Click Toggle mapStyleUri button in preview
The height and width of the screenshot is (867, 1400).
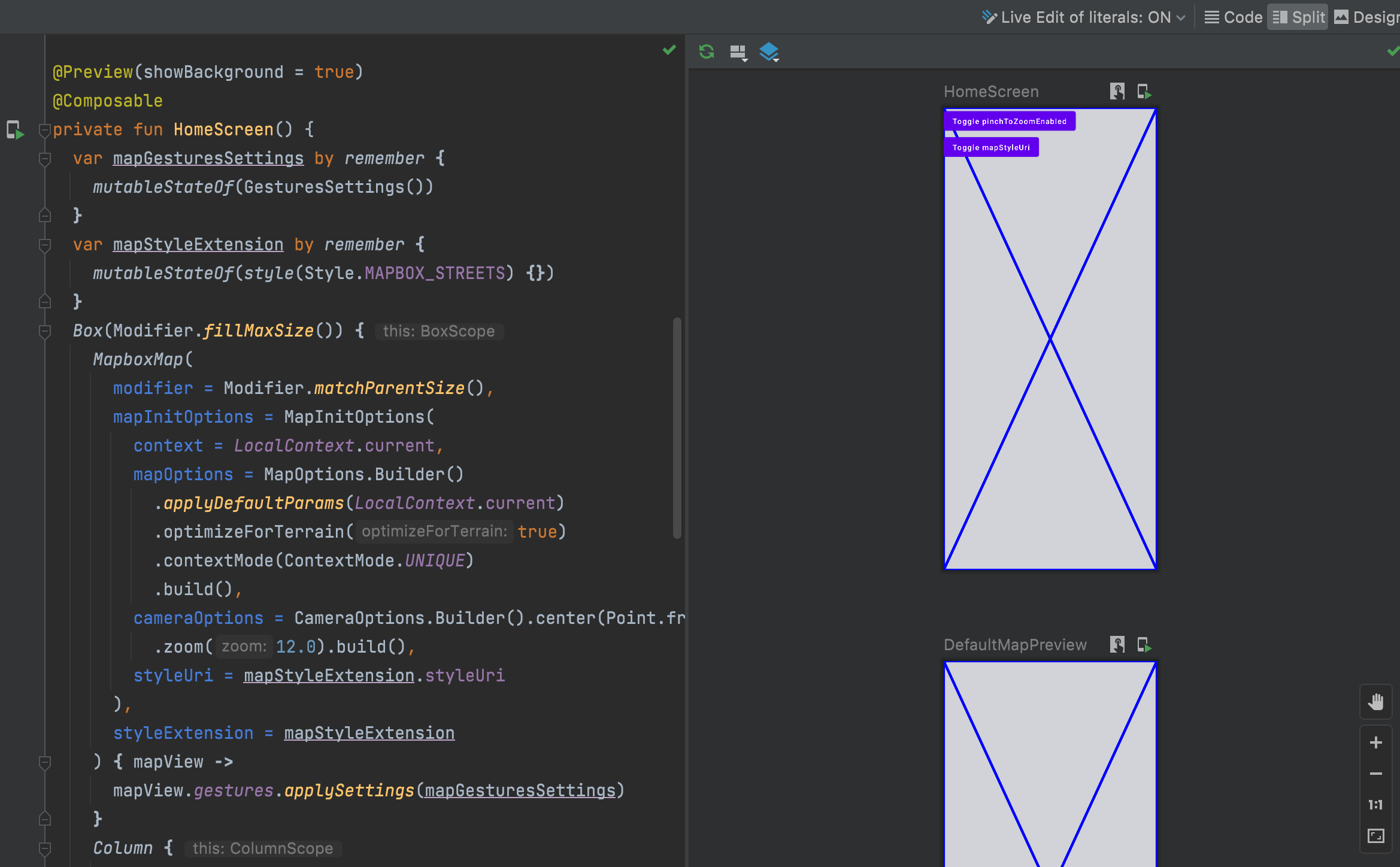pyautogui.click(x=991, y=148)
